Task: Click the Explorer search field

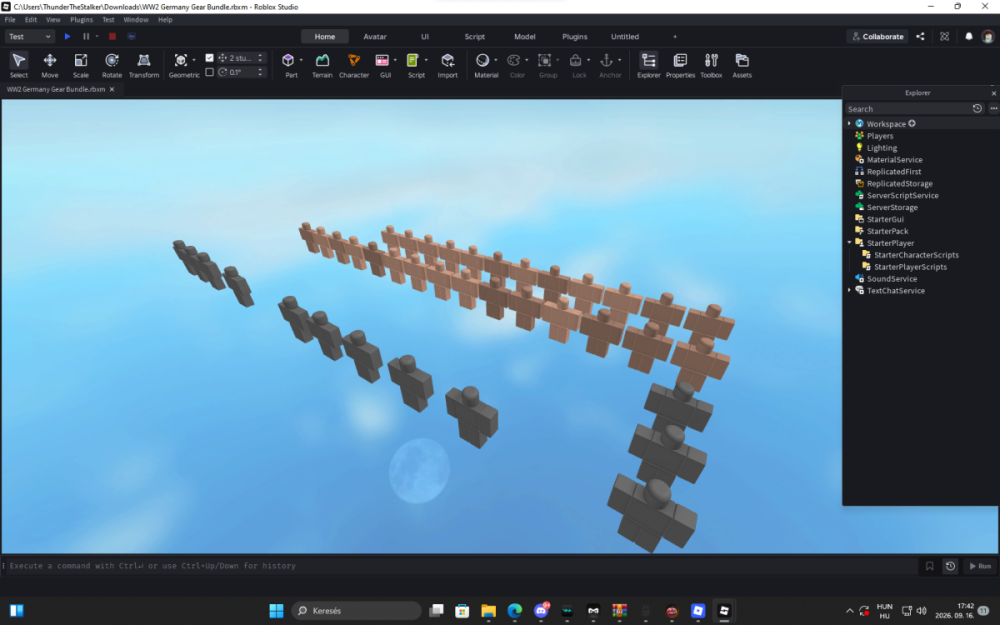Action: (x=908, y=109)
